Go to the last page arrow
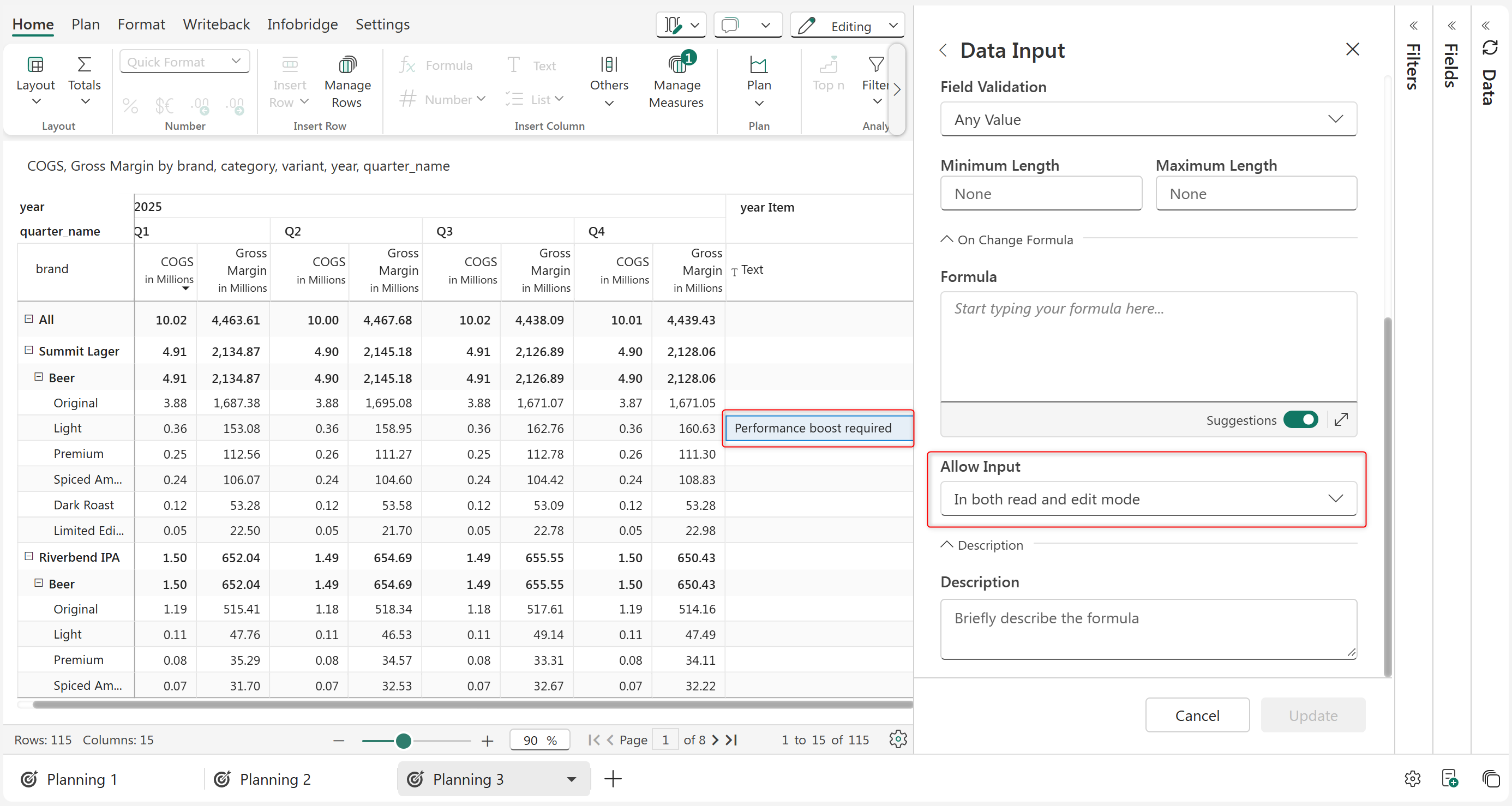The width and height of the screenshot is (1512, 806). click(731, 739)
